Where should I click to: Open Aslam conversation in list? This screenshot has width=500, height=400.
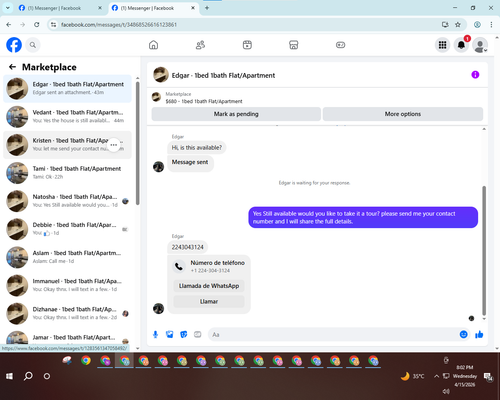(x=67, y=257)
